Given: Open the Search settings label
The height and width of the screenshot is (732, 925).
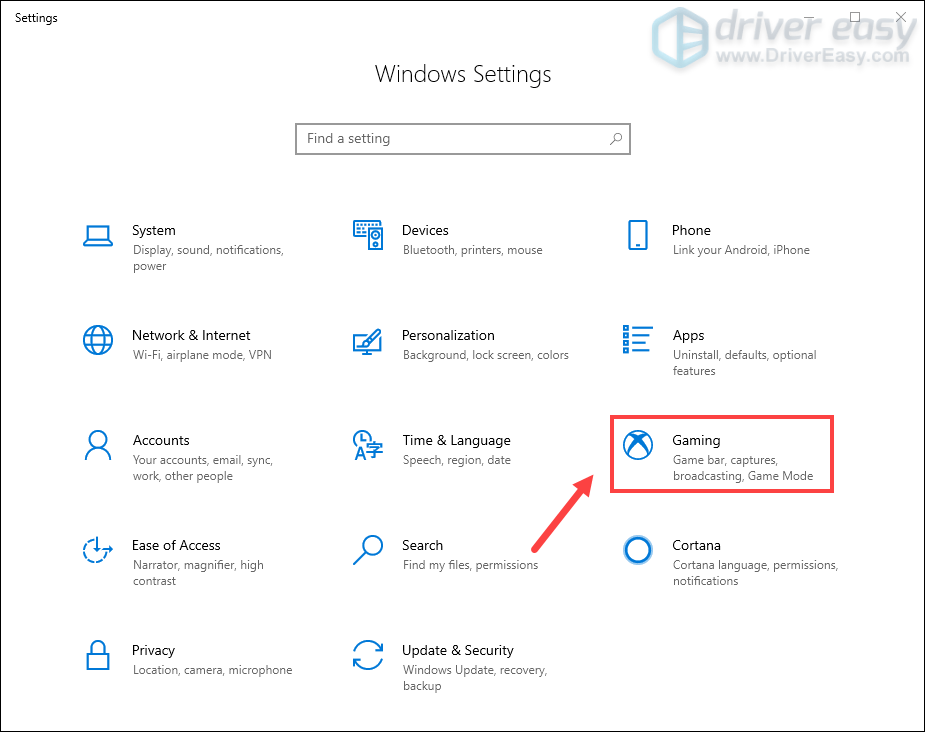Looking at the screenshot, I should [x=422, y=545].
